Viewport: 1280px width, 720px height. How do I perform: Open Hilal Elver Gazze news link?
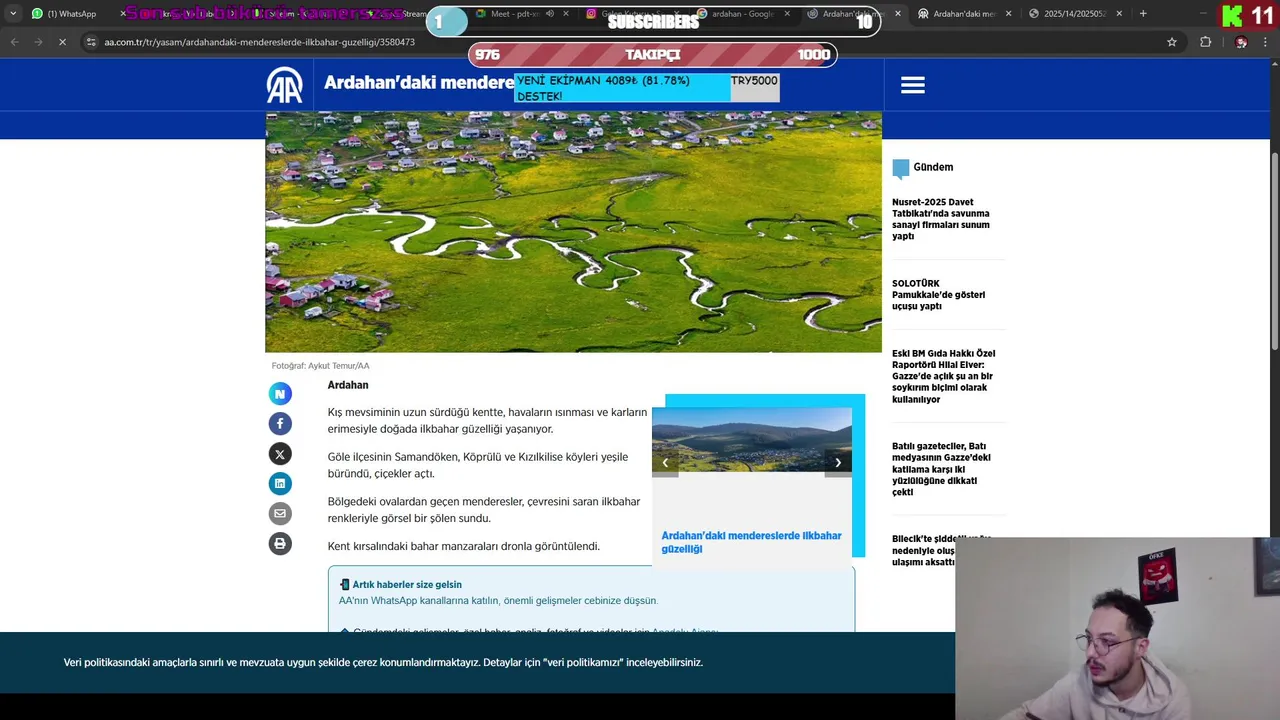[944, 376]
